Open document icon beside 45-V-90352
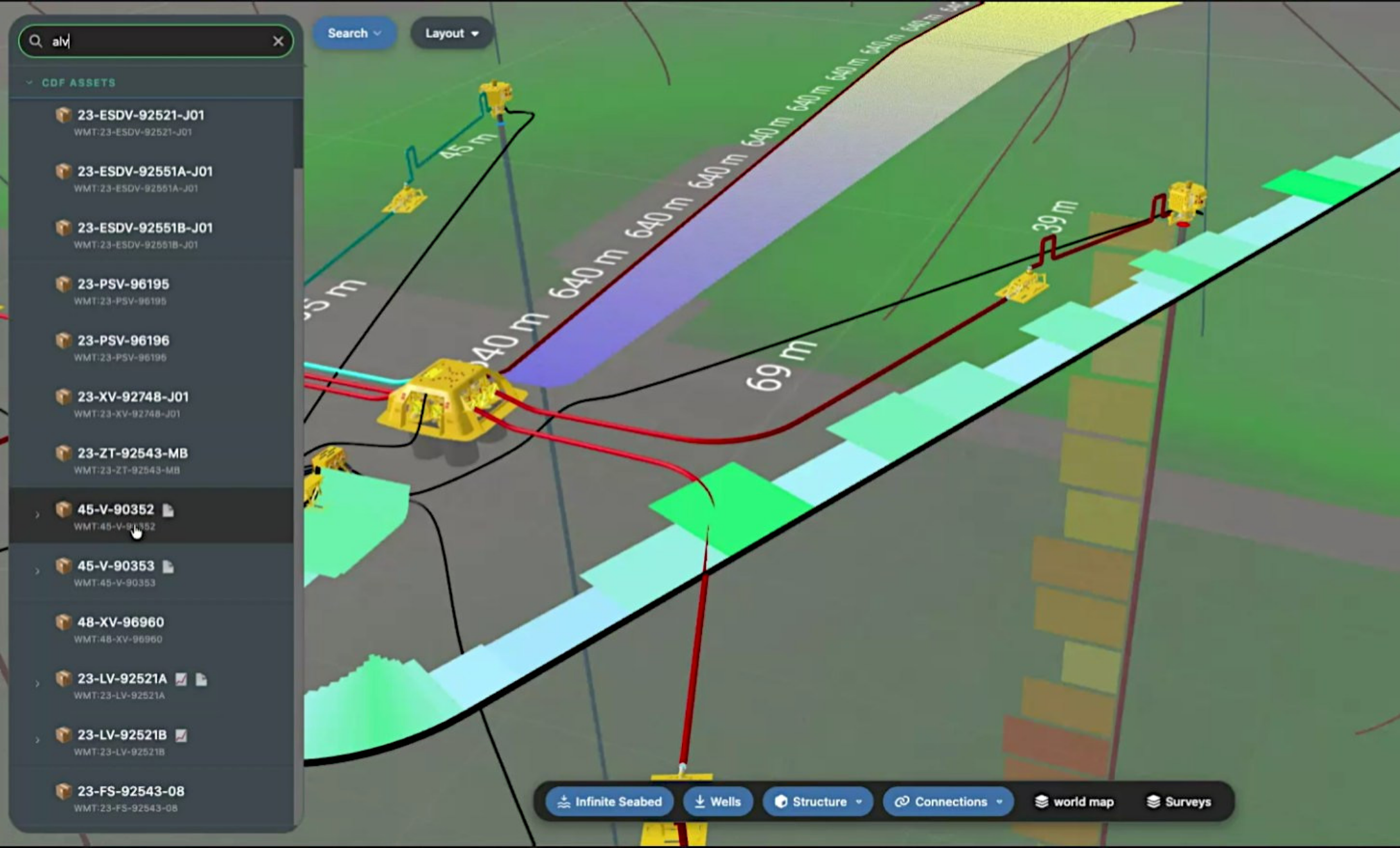Viewport: 1400px width, 848px height. pyautogui.click(x=168, y=510)
